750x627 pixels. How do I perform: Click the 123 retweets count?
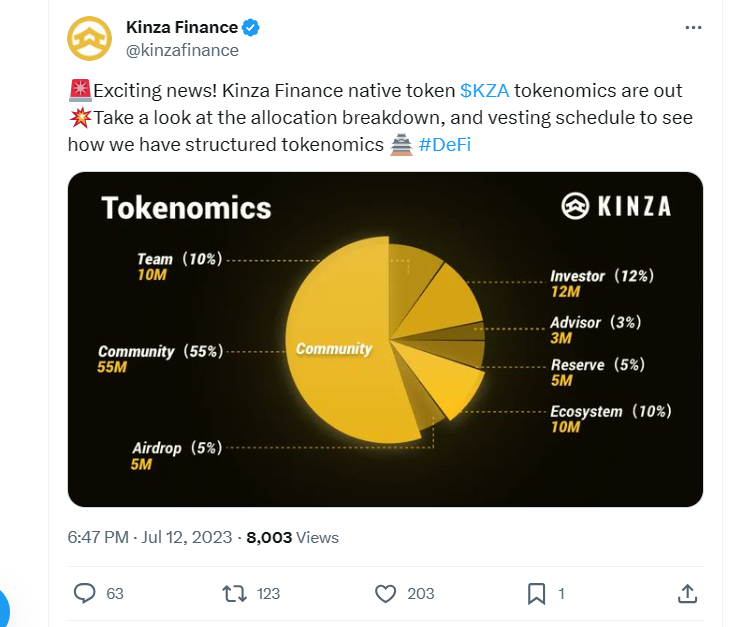point(268,594)
